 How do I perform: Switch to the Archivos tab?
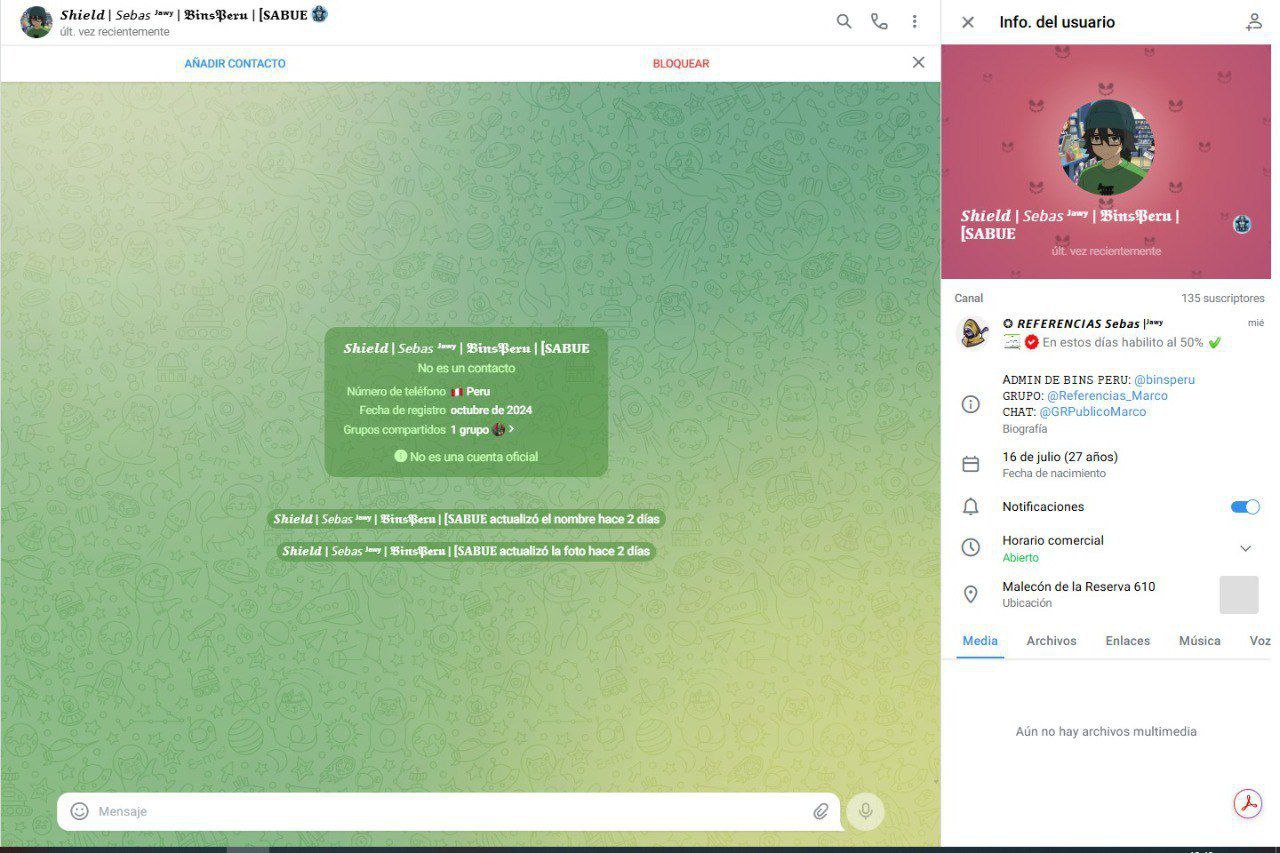1051,640
